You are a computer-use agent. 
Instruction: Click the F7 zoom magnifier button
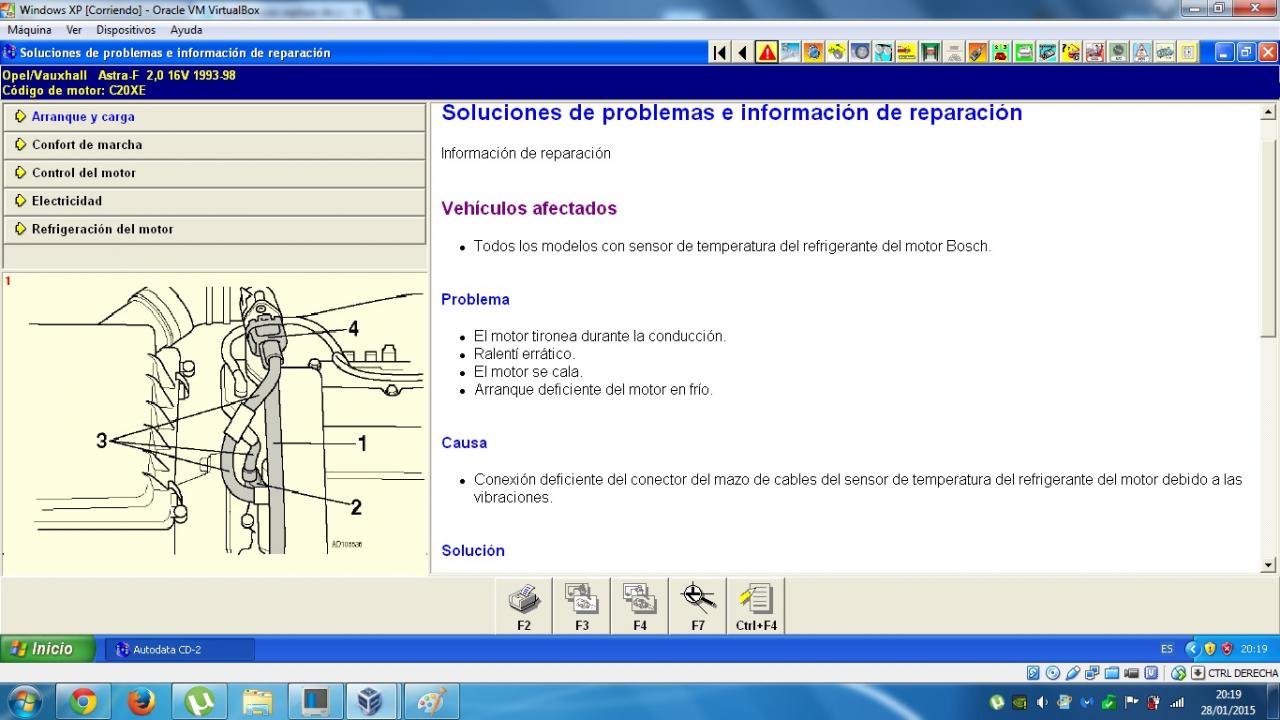(698, 605)
